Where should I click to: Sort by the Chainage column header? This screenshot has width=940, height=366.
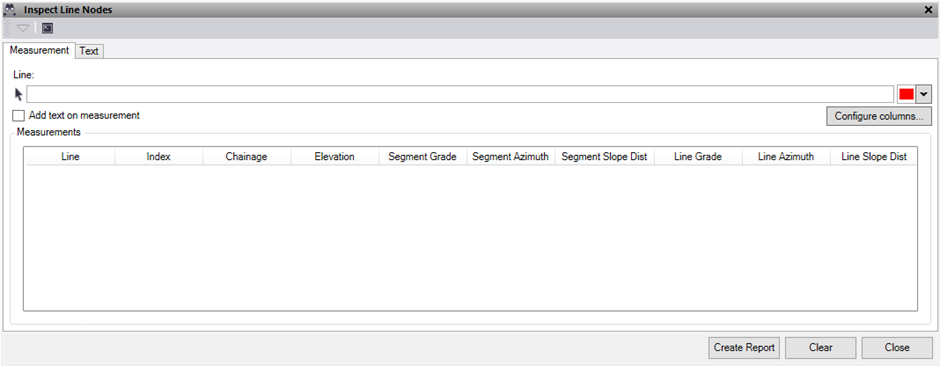tap(246, 157)
